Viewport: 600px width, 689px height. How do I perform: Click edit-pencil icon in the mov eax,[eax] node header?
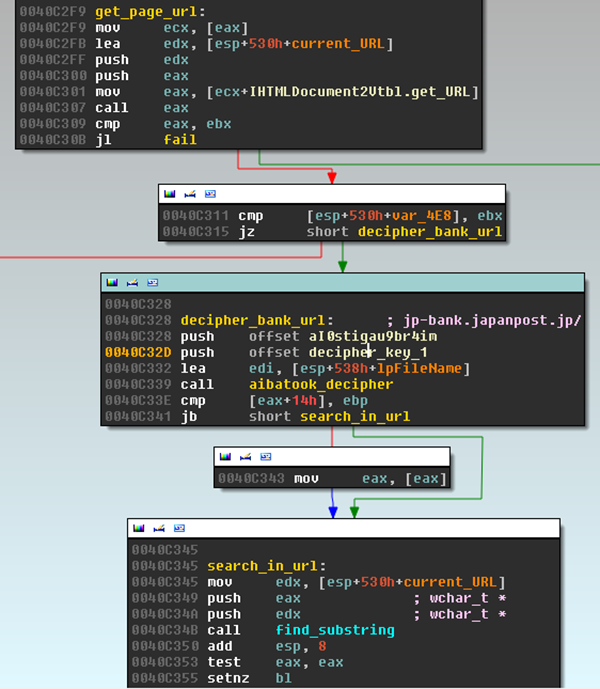click(x=245, y=457)
